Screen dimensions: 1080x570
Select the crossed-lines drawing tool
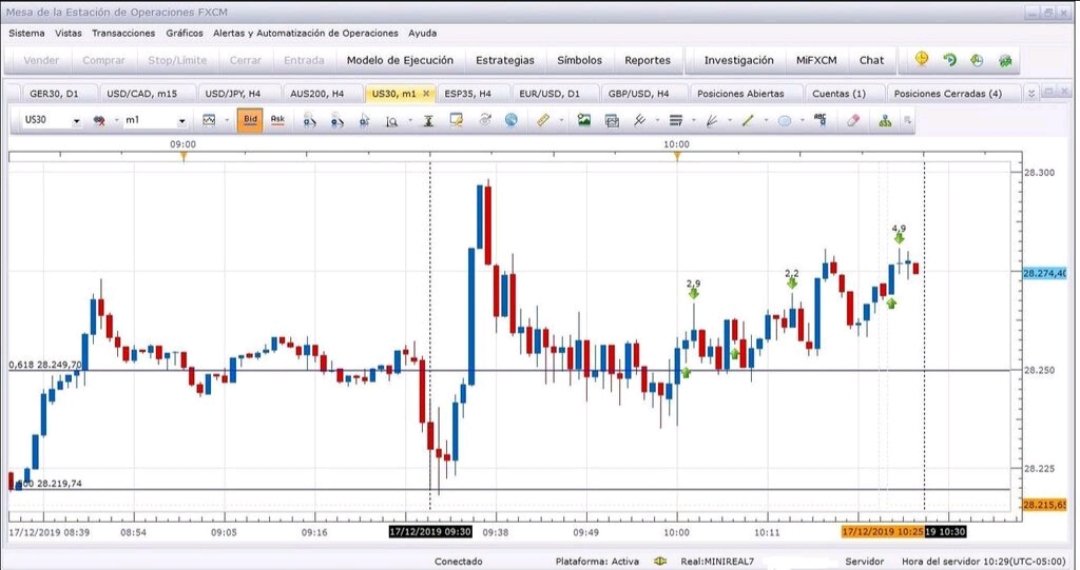640,120
